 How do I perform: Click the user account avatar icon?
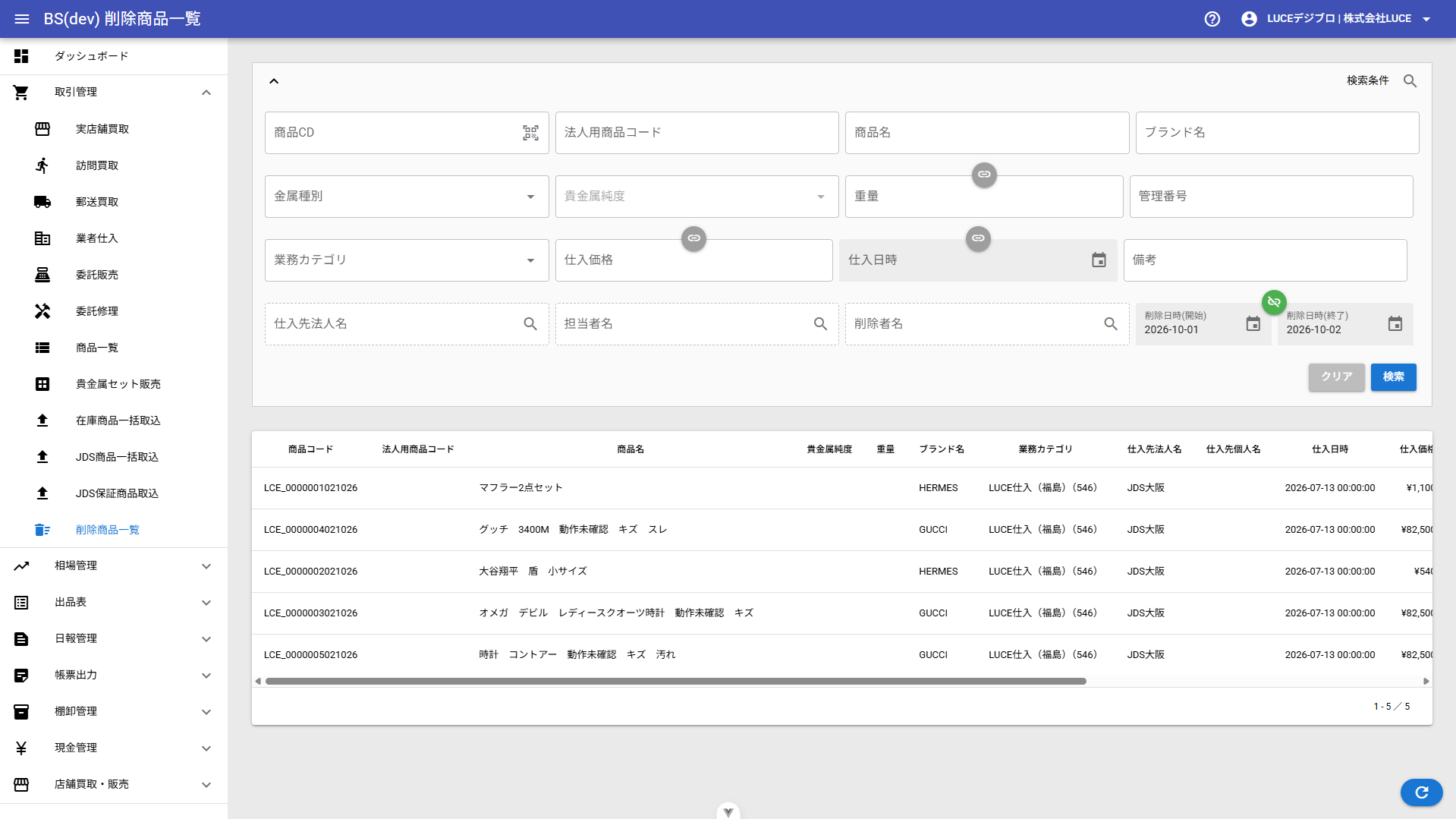1249,19
